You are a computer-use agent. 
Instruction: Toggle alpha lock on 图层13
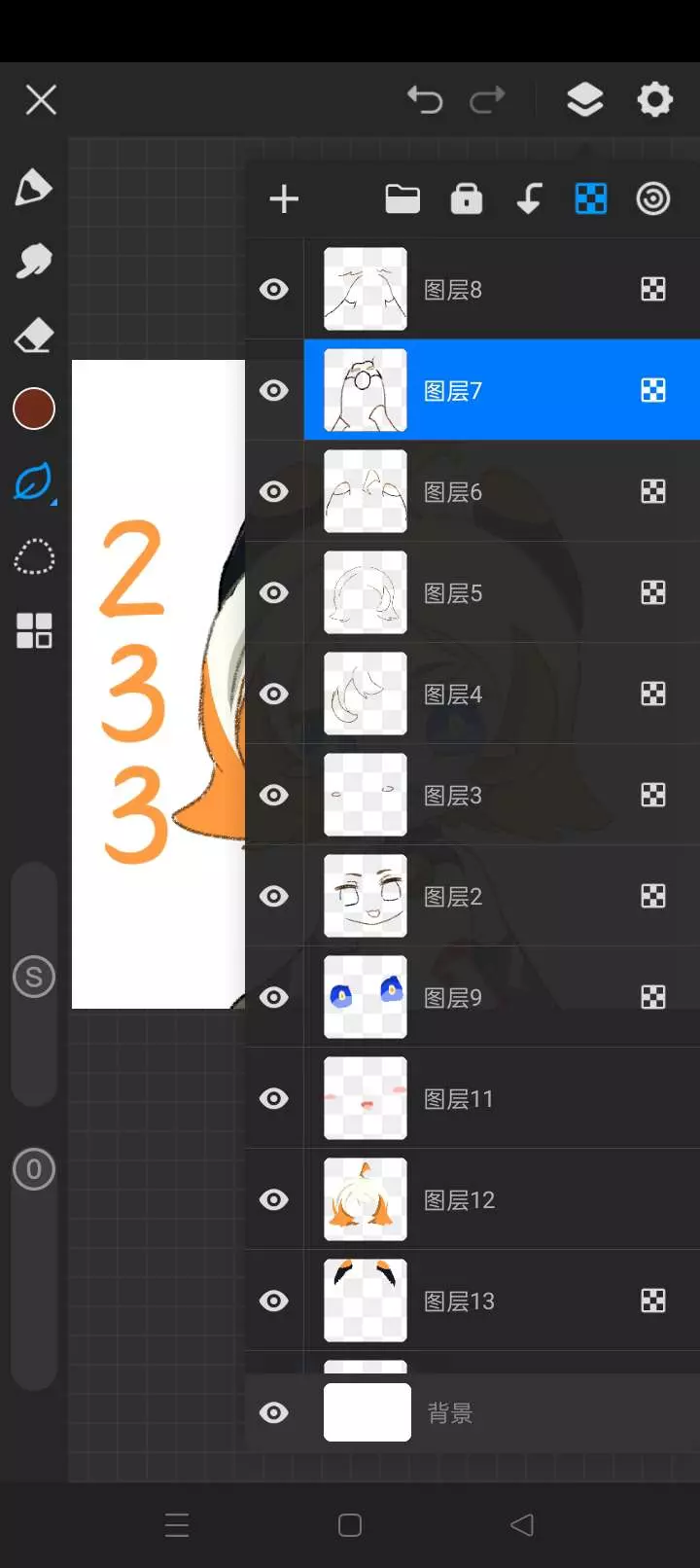pos(653,1301)
